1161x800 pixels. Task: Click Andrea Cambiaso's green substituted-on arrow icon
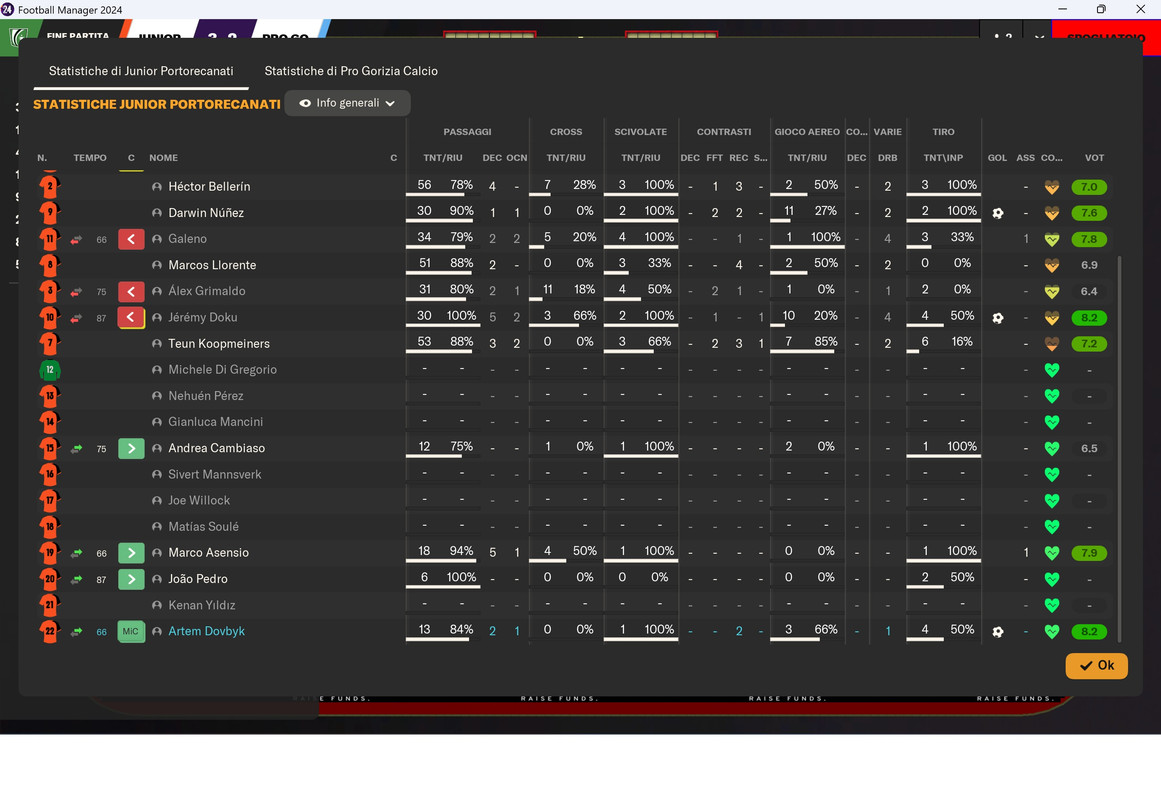pyautogui.click(x=131, y=449)
